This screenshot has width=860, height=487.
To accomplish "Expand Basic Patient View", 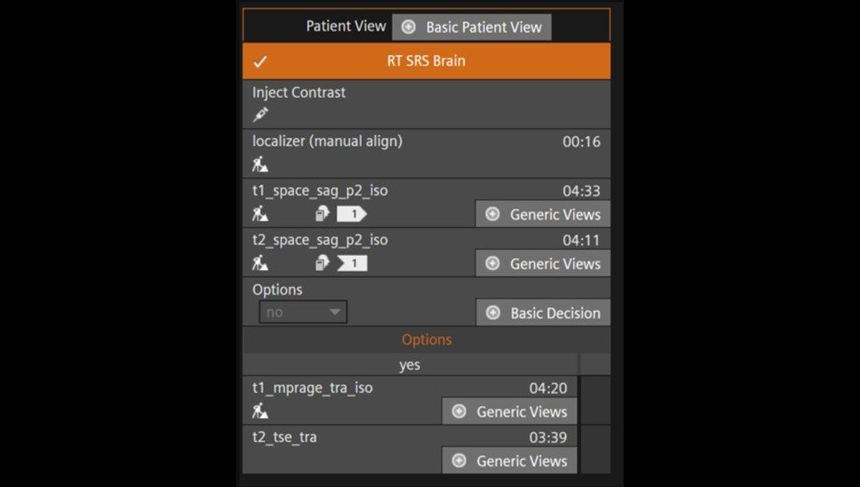I will click(x=471, y=27).
